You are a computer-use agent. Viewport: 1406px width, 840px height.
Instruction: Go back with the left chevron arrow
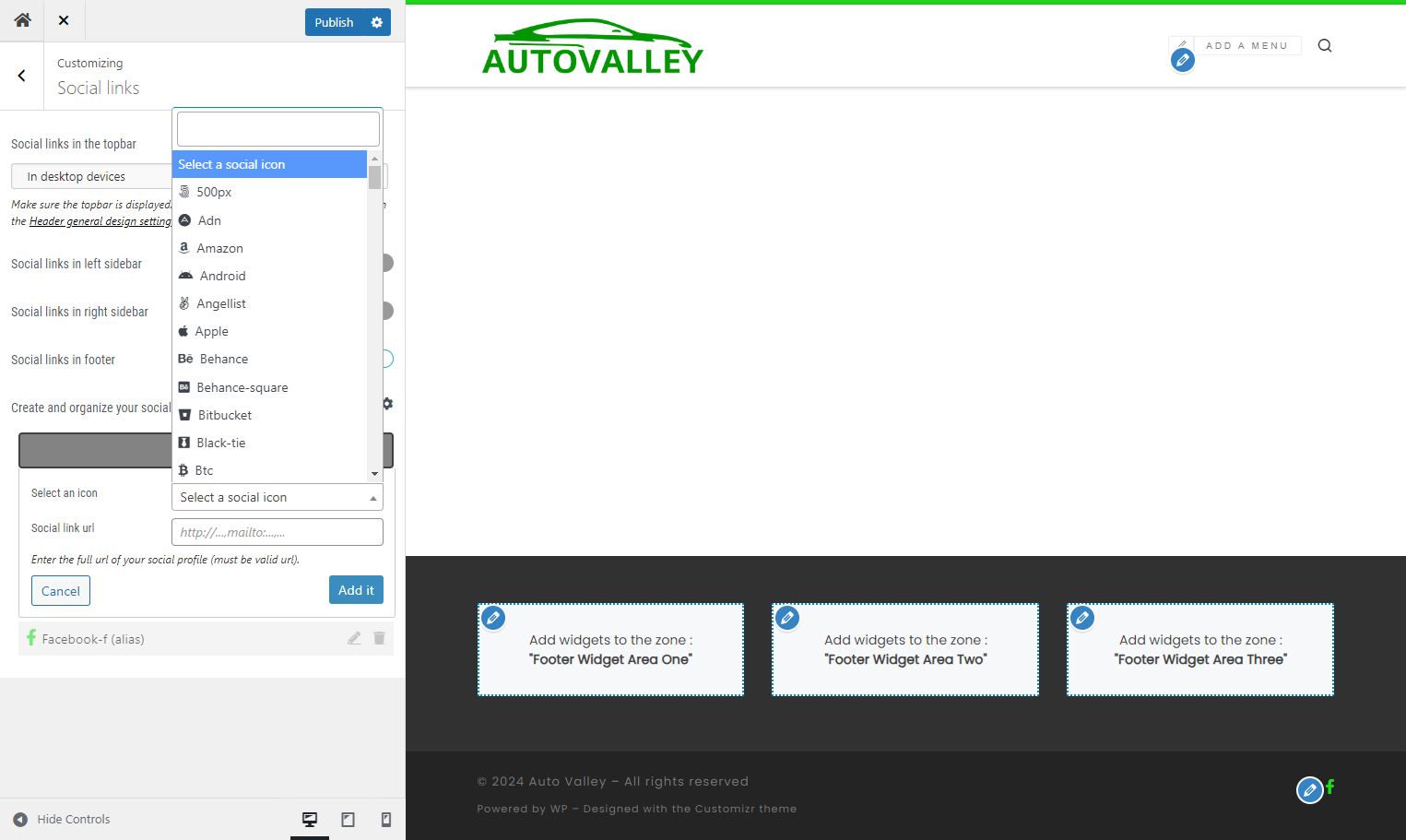coord(21,76)
